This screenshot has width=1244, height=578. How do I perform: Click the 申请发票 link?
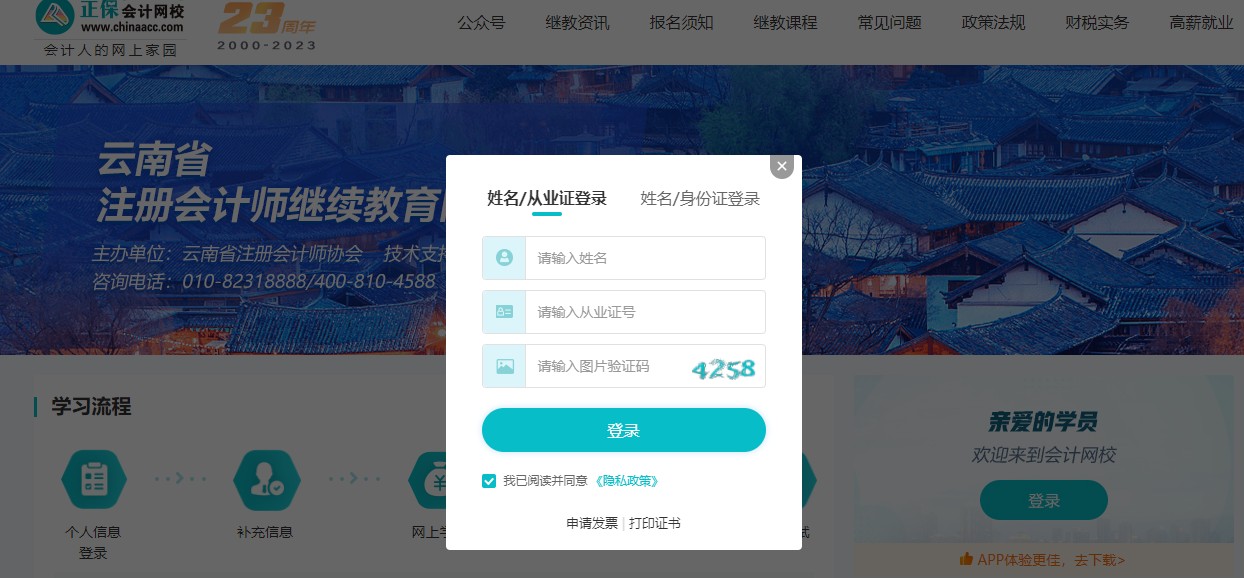tap(591, 523)
